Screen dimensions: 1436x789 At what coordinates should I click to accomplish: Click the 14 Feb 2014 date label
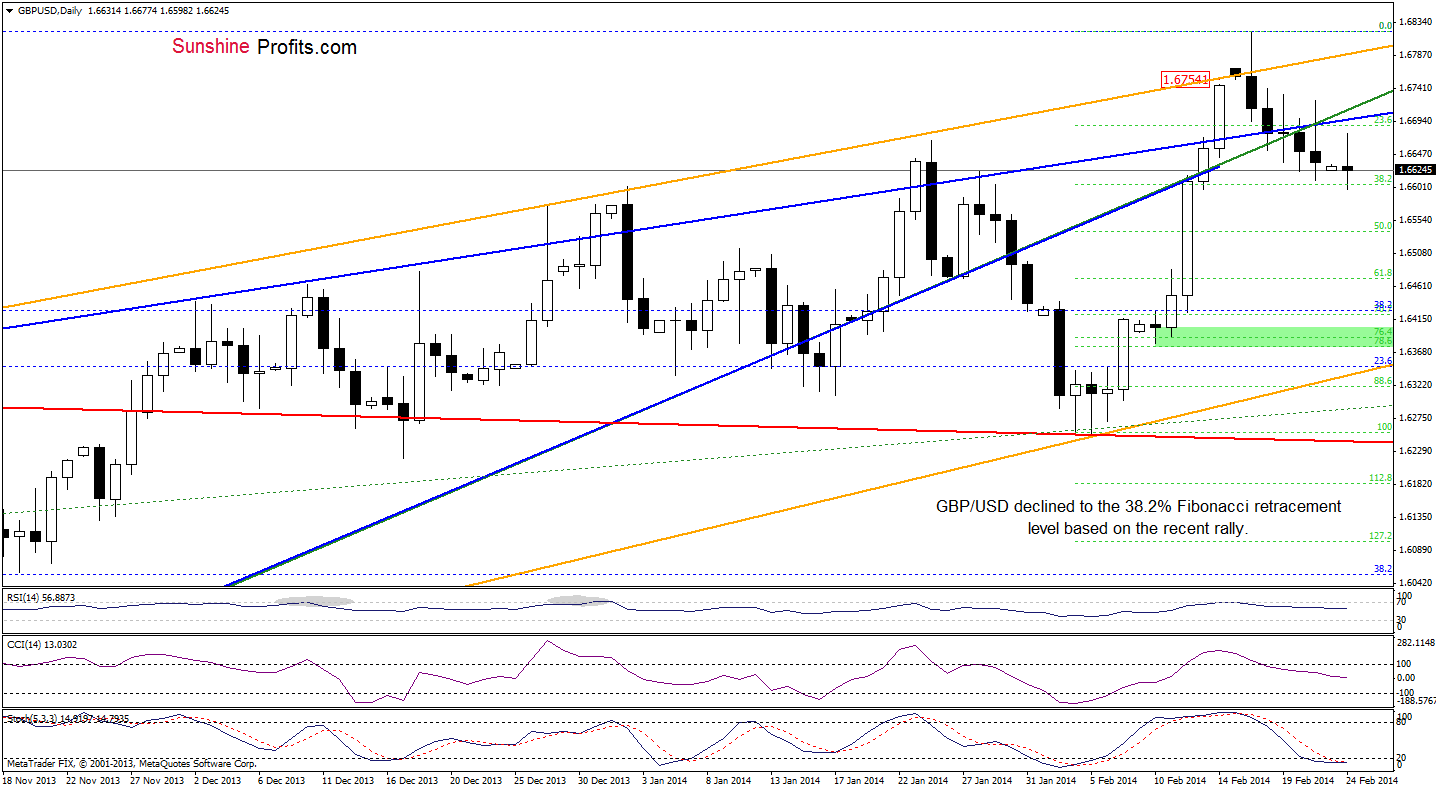click(x=1244, y=780)
